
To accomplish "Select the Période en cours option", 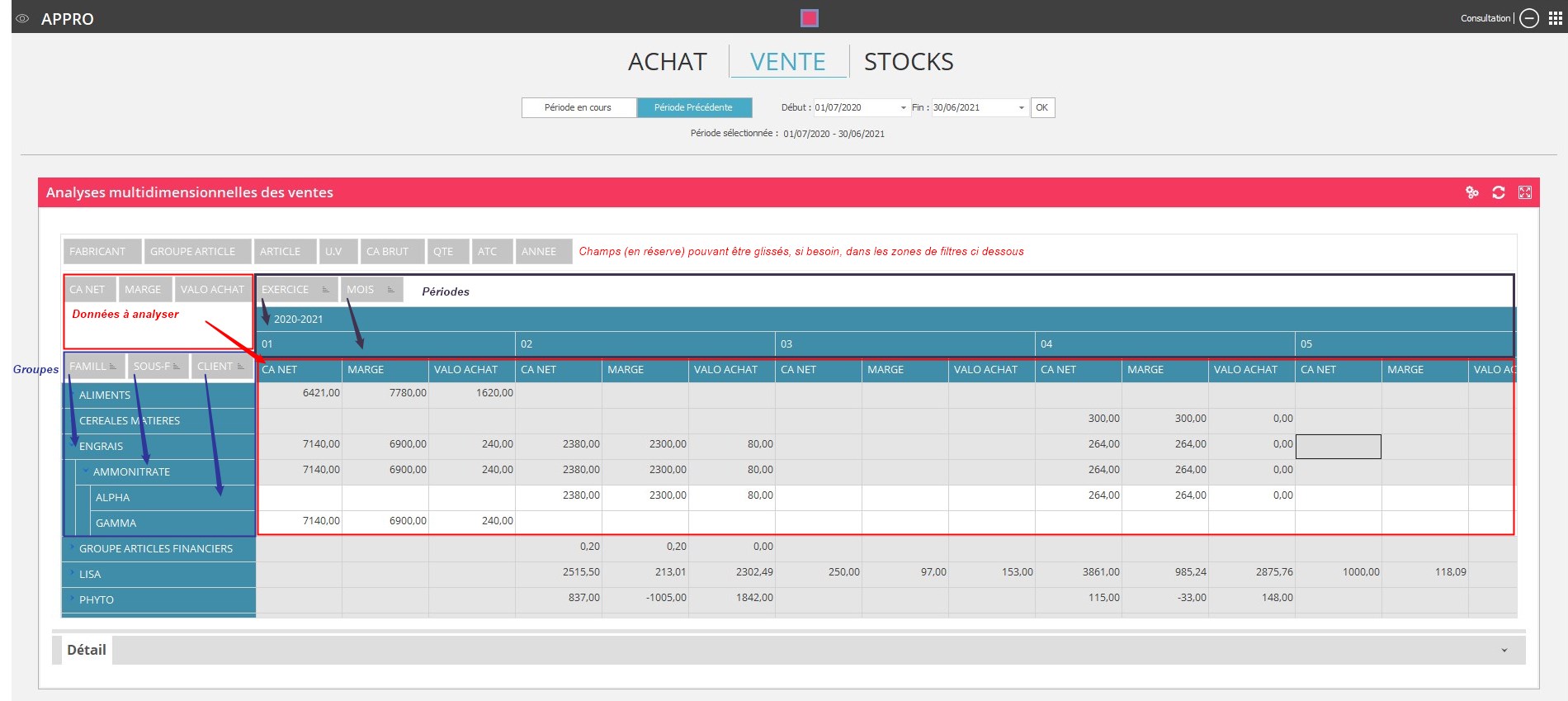I will tap(579, 107).
